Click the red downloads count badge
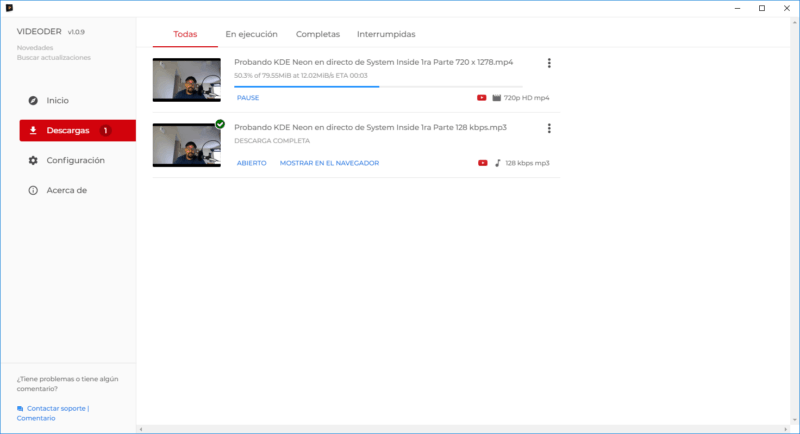 click(x=106, y=131)
